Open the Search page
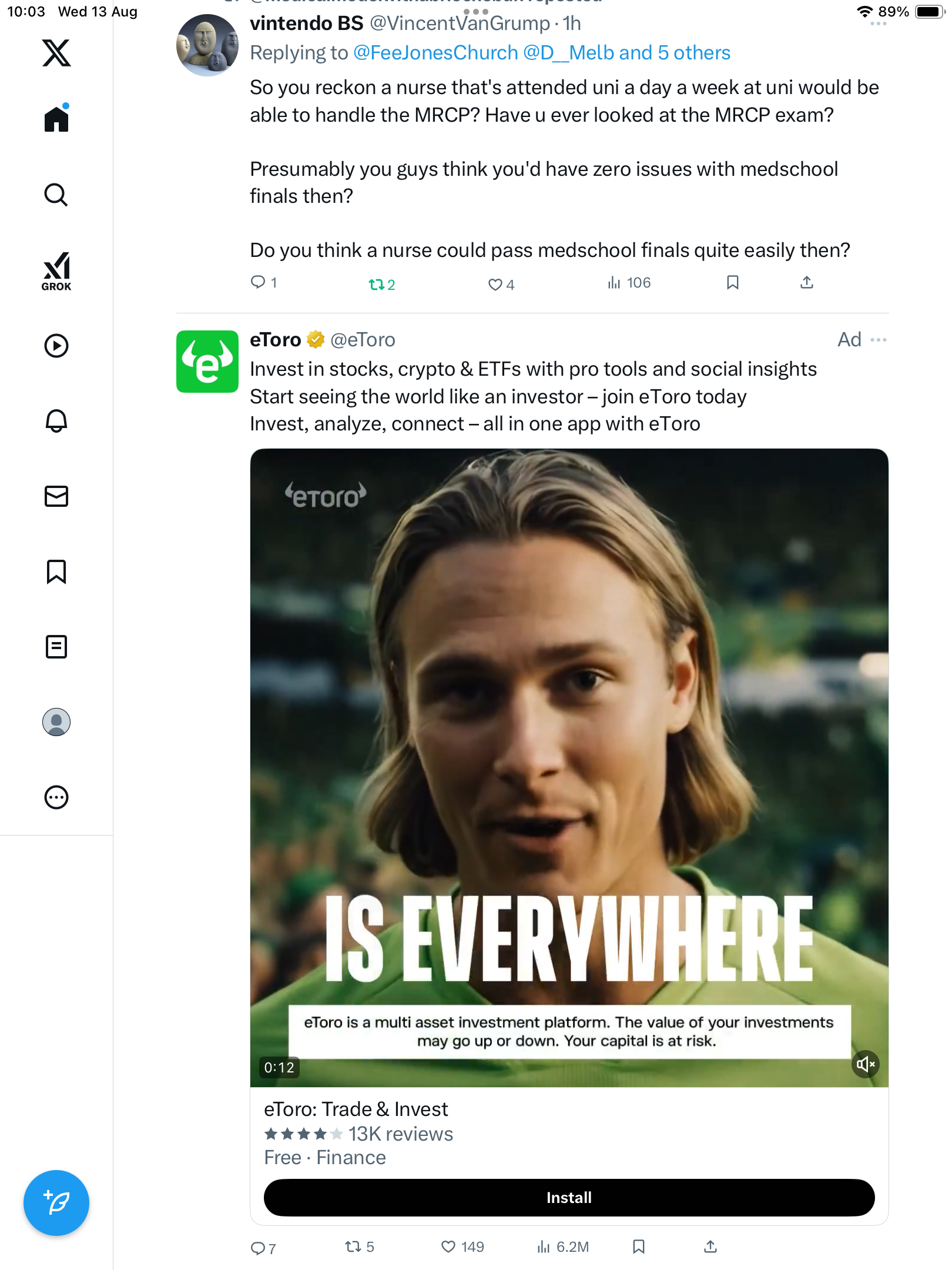 (56, 195)
